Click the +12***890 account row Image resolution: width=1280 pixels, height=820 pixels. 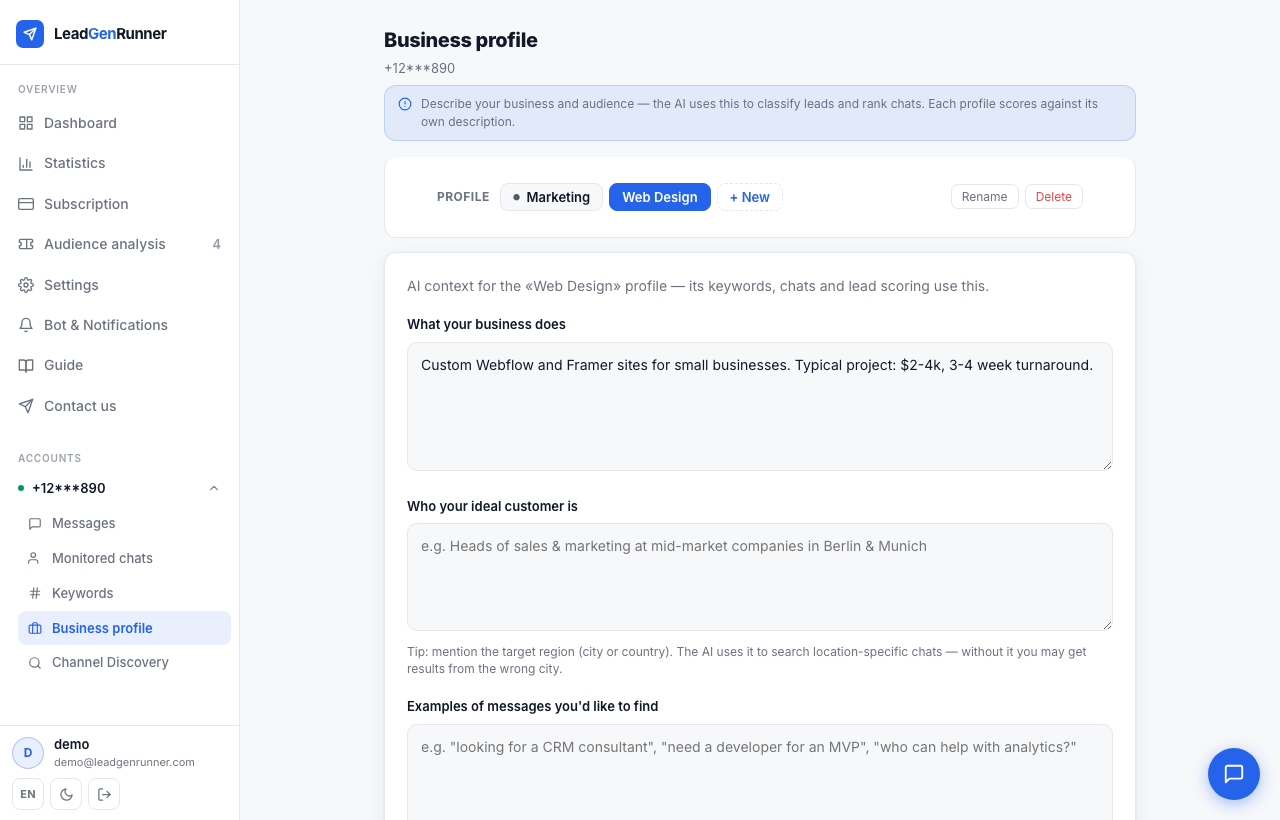(119, 488)
